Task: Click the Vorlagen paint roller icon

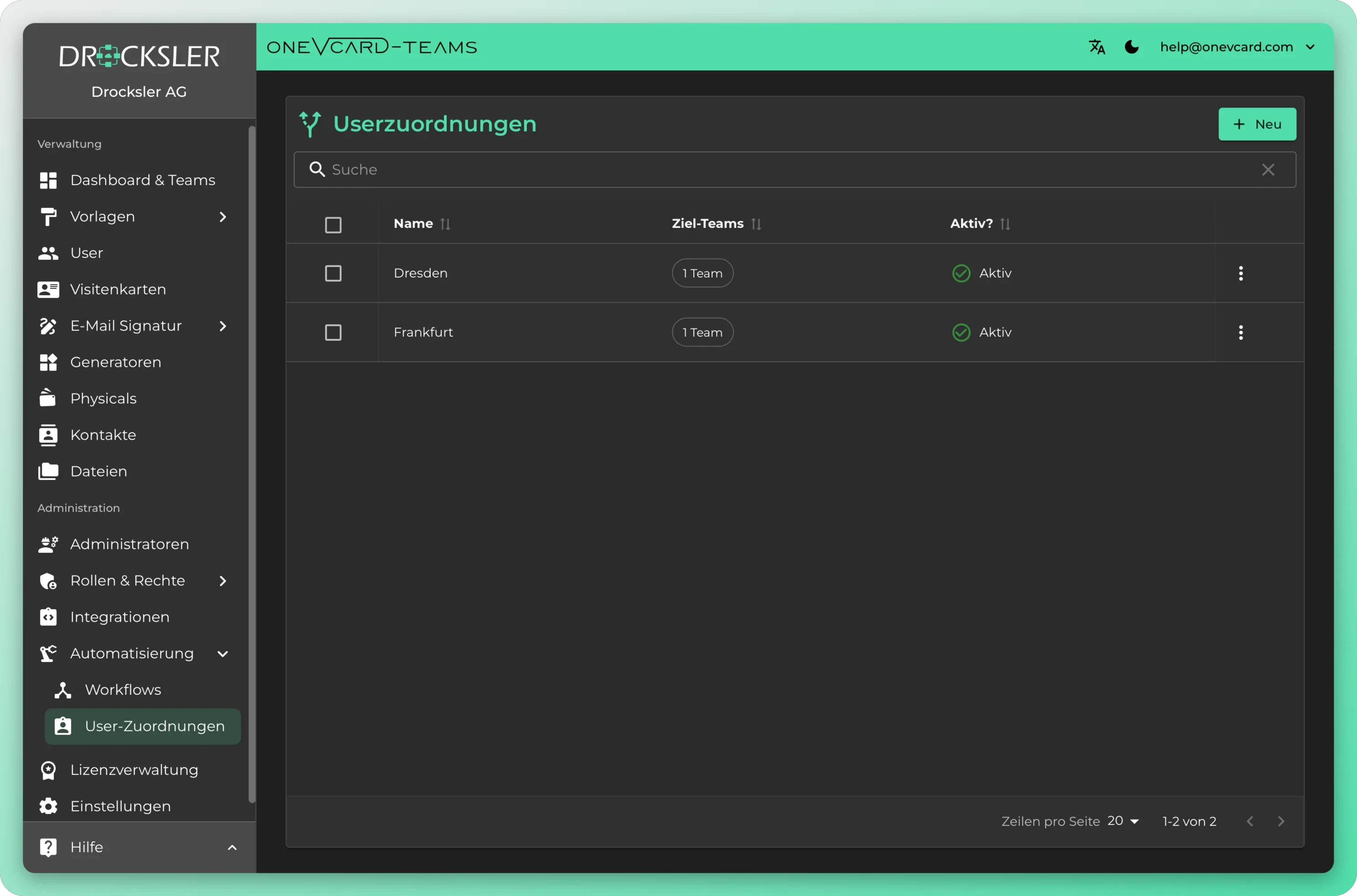Action: click(49, 217)
